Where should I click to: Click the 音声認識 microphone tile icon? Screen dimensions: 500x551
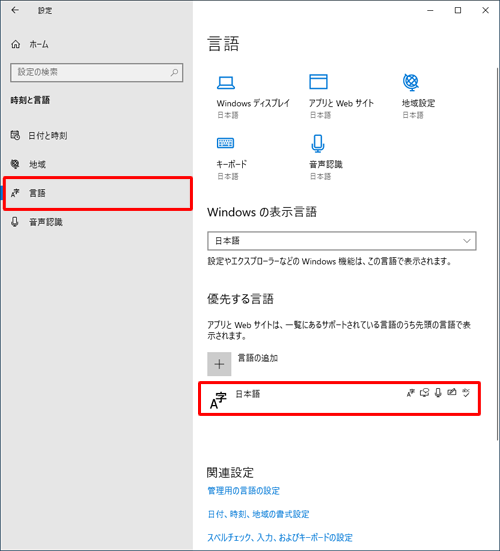click(318, 144)
